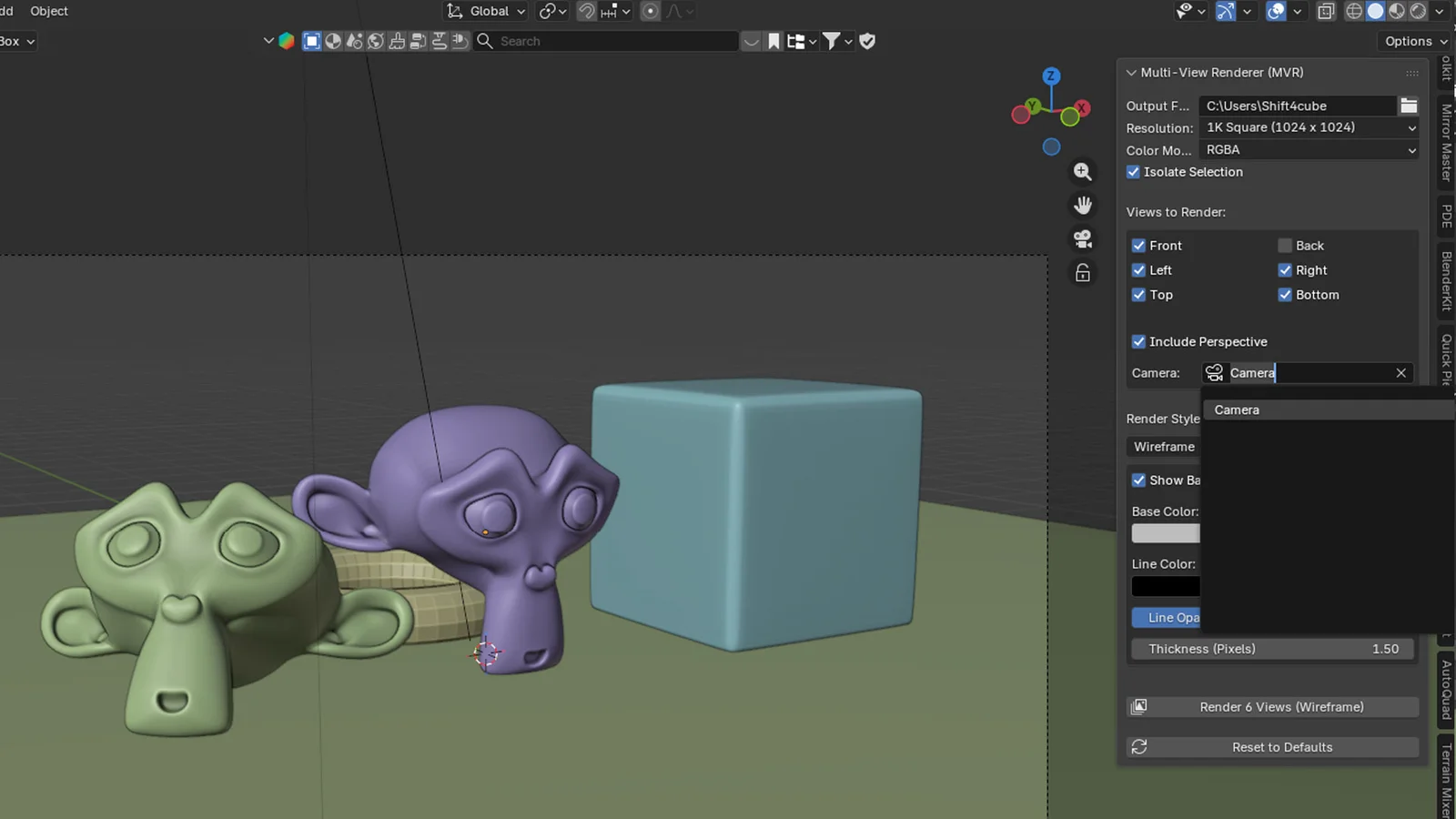Switch to the BlenderKit sidebar tab
The width and height of the screenshot is (1456, 819).
pyautogui.click(x=1445, y=282)
